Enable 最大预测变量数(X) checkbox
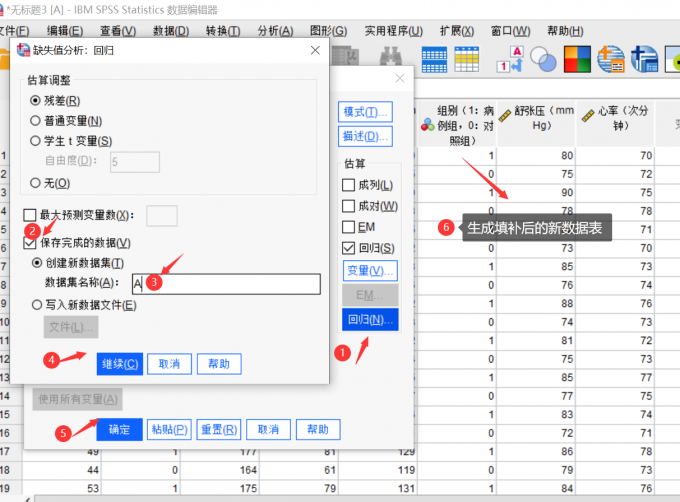The height and width of the screenshot is (502, 680). [x=30, y=215]
